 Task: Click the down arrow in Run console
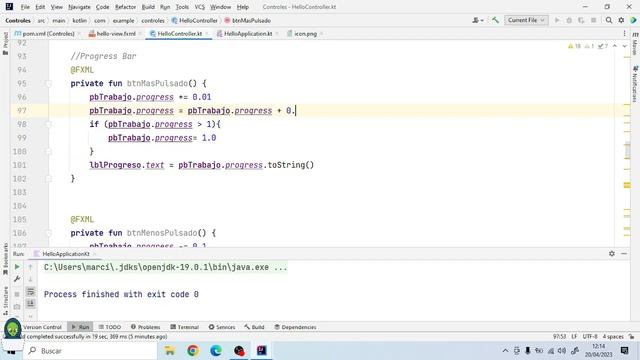pos(30,279)
